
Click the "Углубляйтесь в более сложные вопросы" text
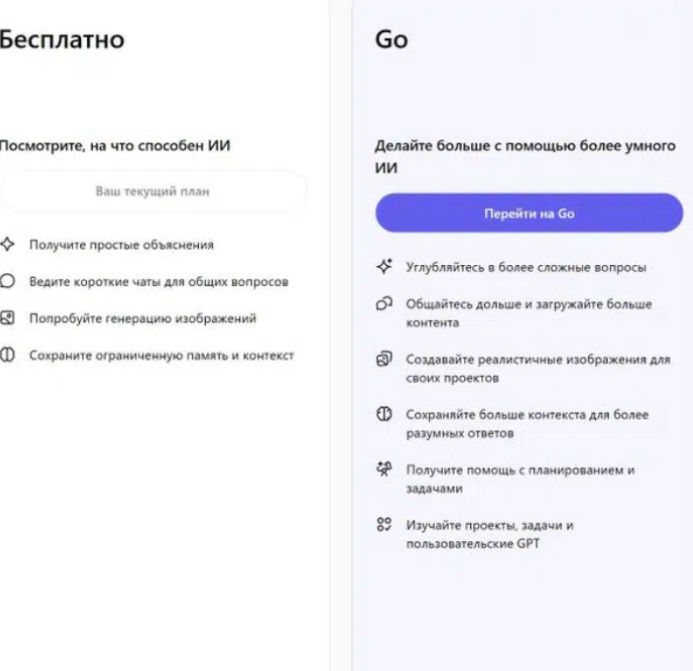point(526,268)
